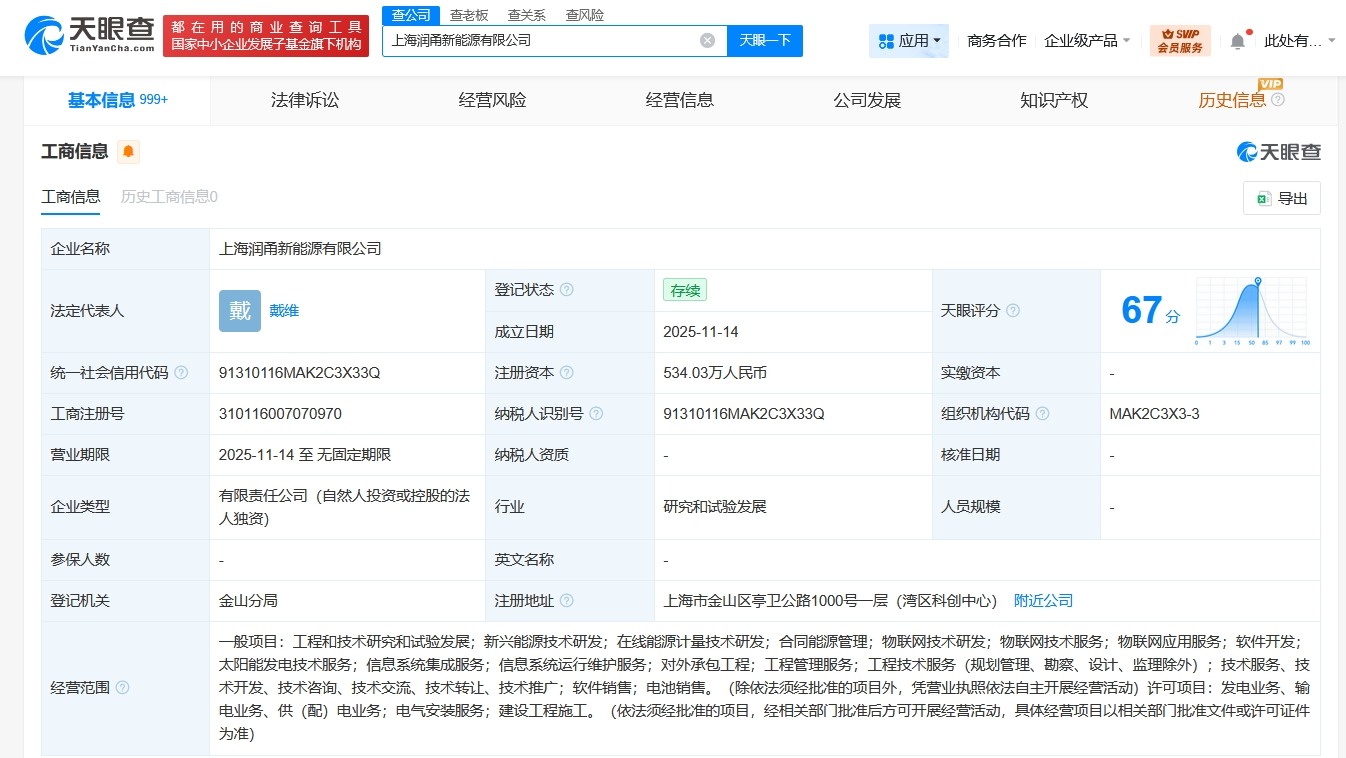The width and height of the screenshot is (1346, 758).
Task: Click the 附近公司 link beside the address
Action: pyautogui.click(x=1043, y=600)
